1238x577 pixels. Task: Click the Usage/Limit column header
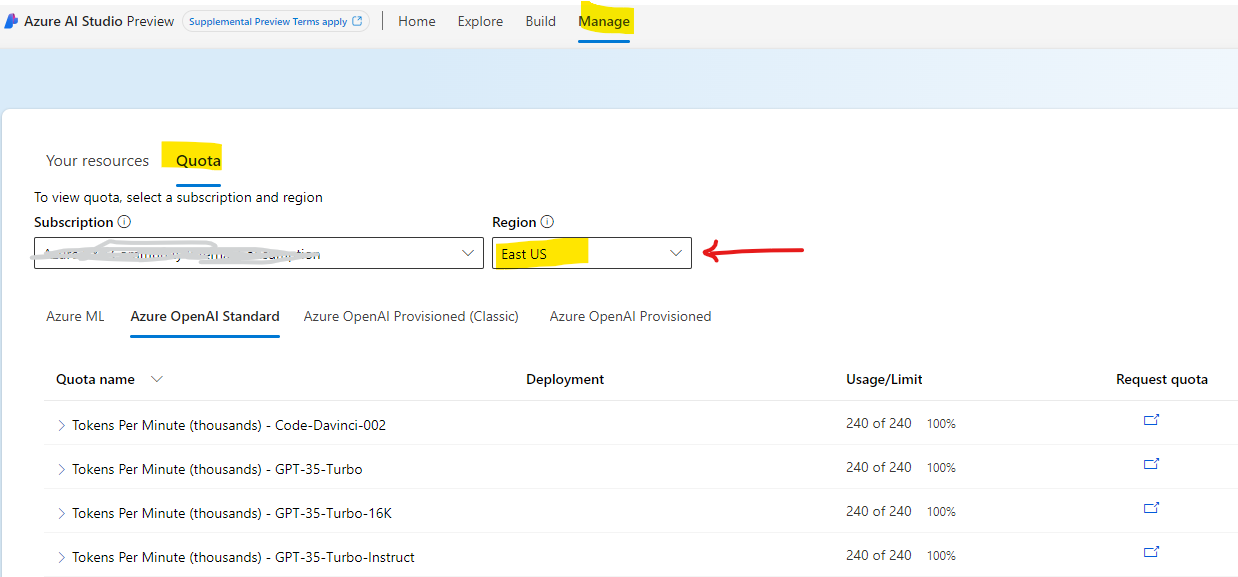[x=884, y=379]
